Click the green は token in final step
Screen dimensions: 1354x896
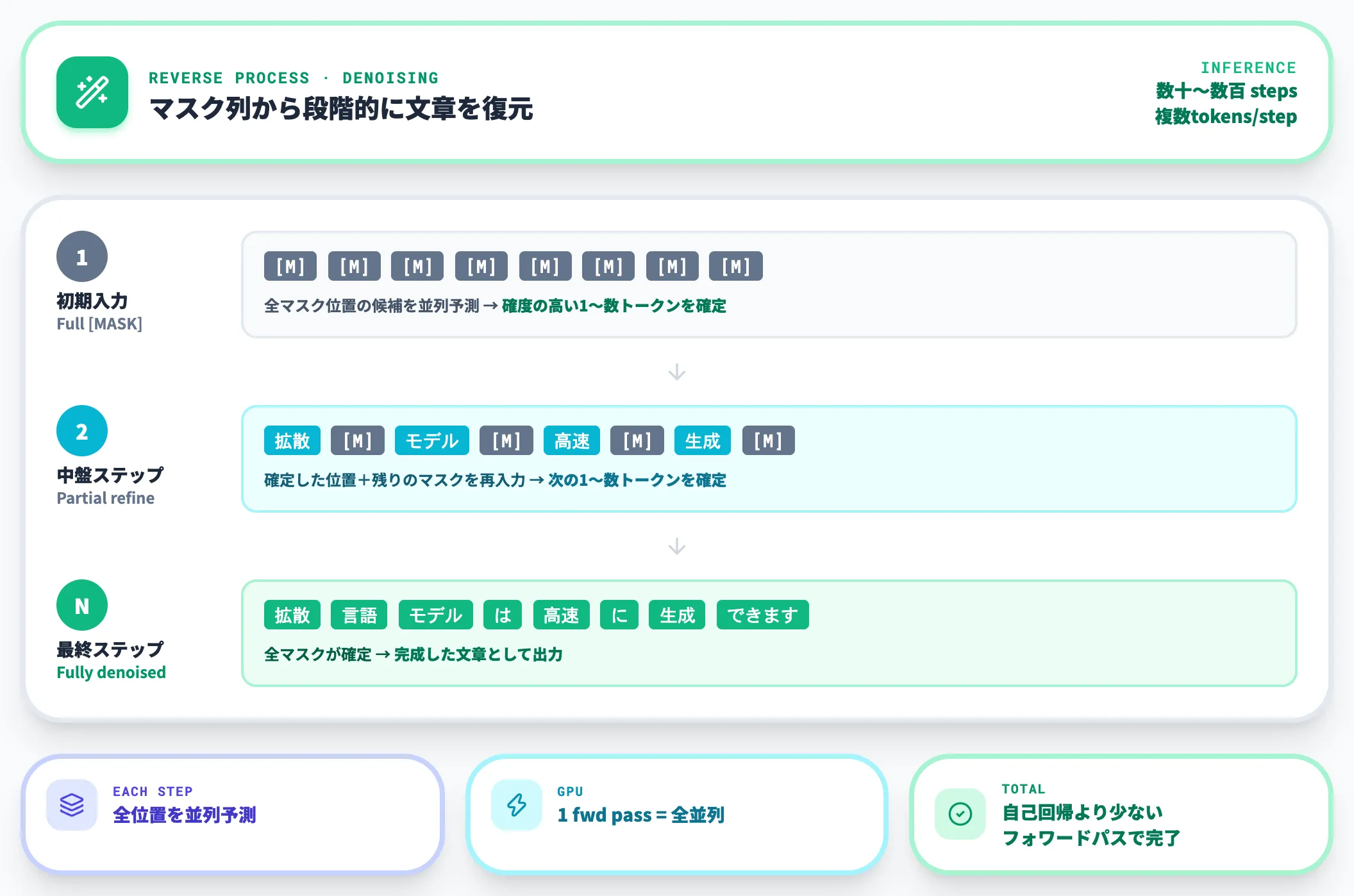(x=503, y=615)
